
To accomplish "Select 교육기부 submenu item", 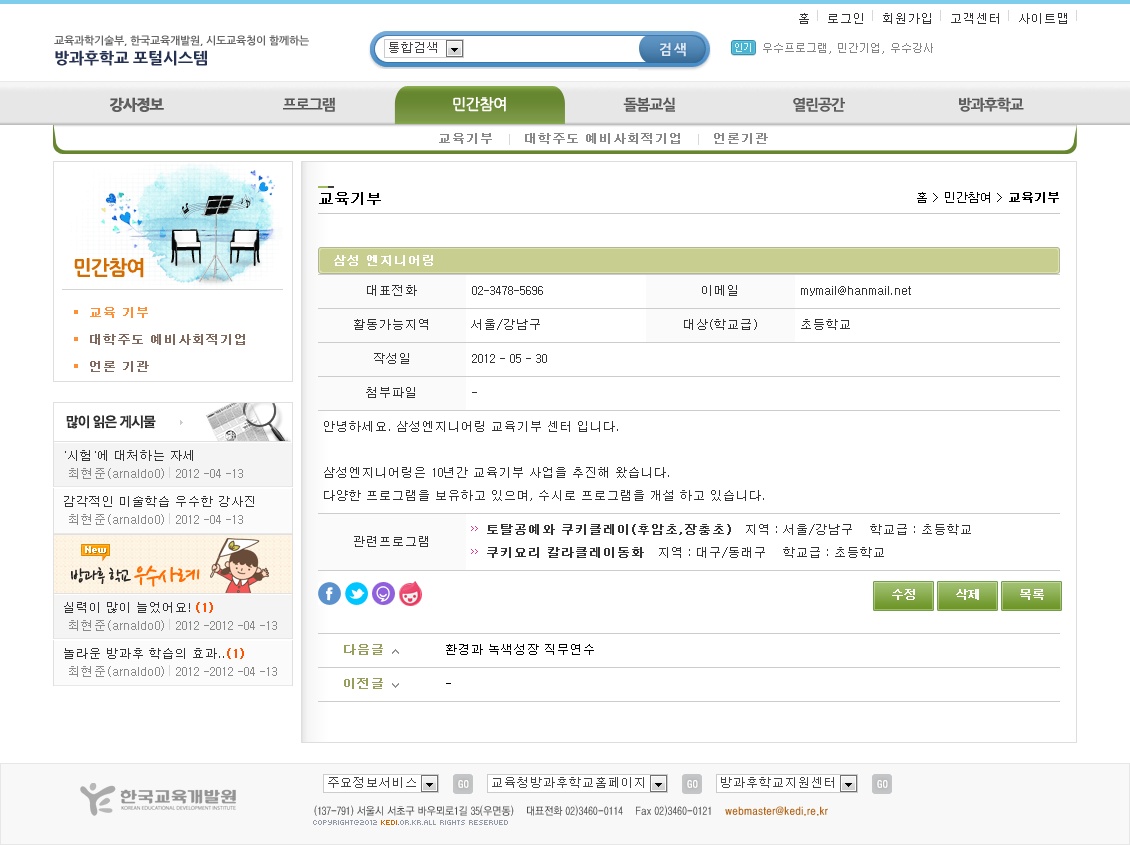I will pos(466,138).
